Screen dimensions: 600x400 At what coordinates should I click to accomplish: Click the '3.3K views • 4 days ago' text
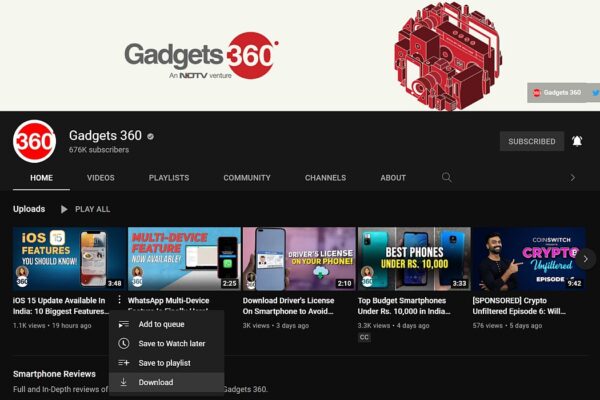[x=393, y=326]
